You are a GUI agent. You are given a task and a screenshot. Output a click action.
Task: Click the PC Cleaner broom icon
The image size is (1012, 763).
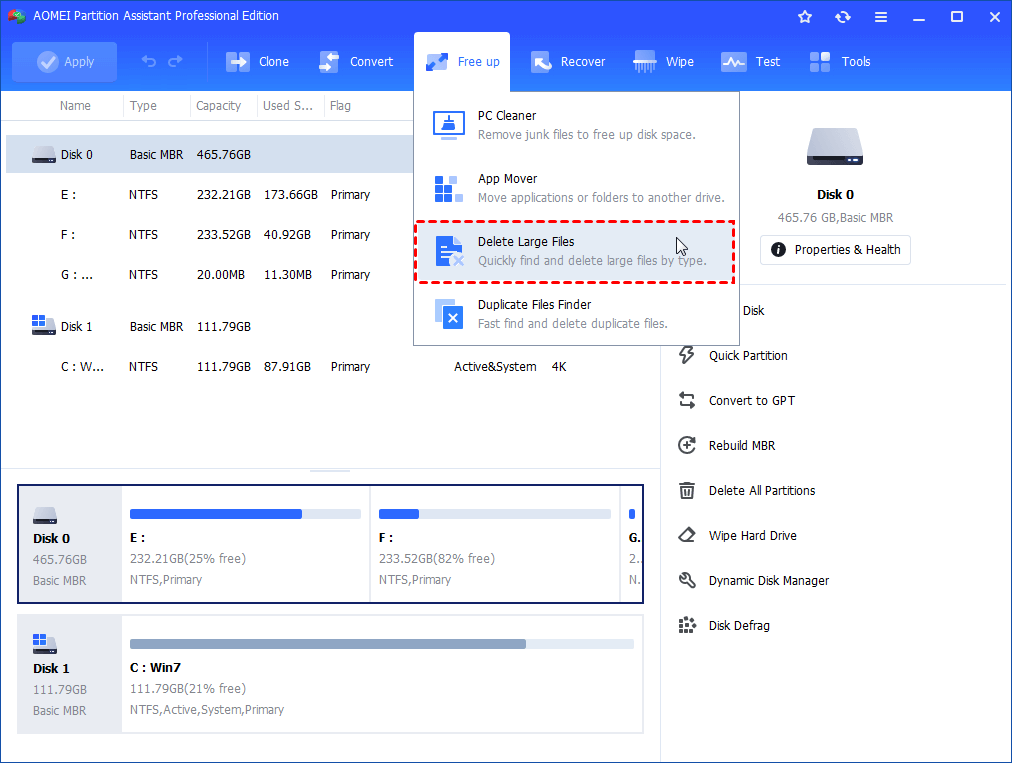[449, 125]
